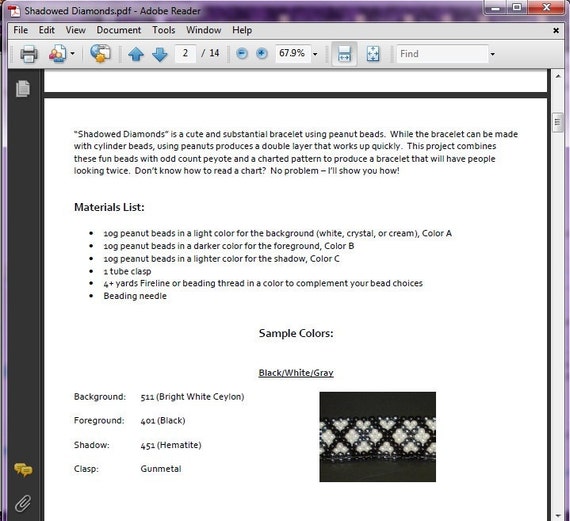Open the Attachments paperclip panel
Viewport: 570px width, 521px height.
coord(23,504)
